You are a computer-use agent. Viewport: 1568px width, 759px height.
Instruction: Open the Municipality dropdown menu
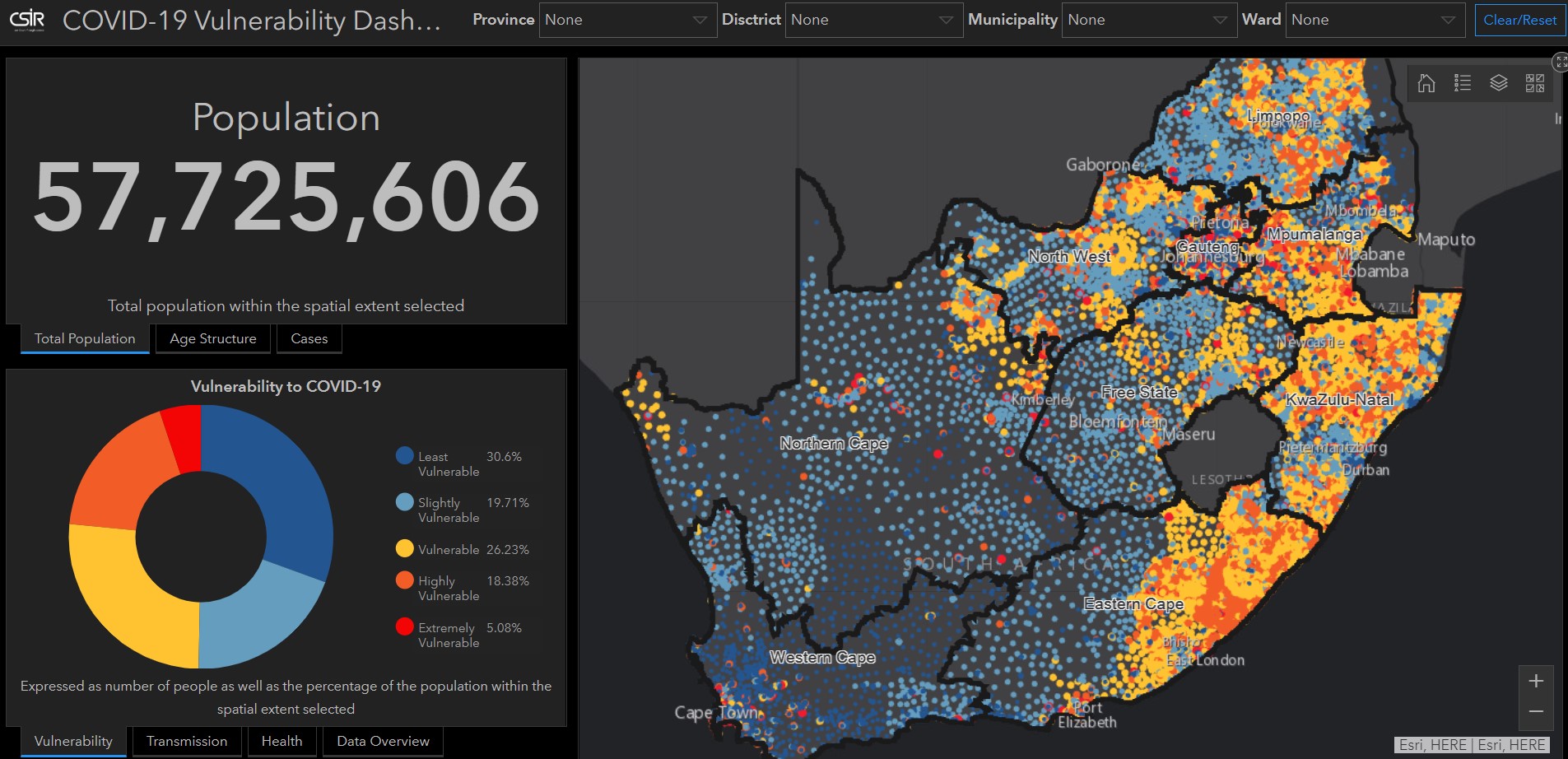point(1147,21)
